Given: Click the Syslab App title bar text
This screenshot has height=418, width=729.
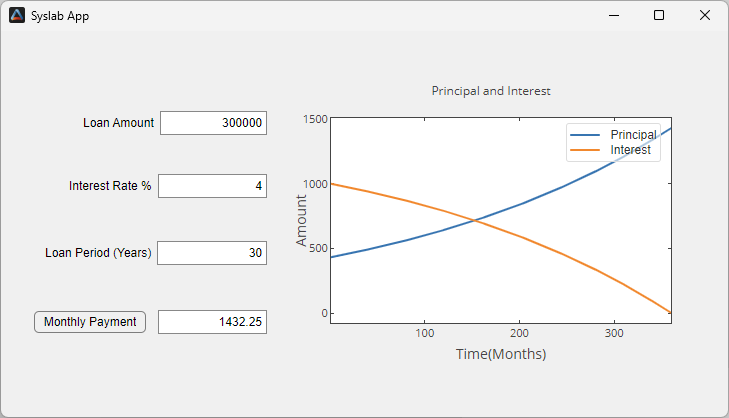Looking at the screenshot, I should click(x=60, y=16).
